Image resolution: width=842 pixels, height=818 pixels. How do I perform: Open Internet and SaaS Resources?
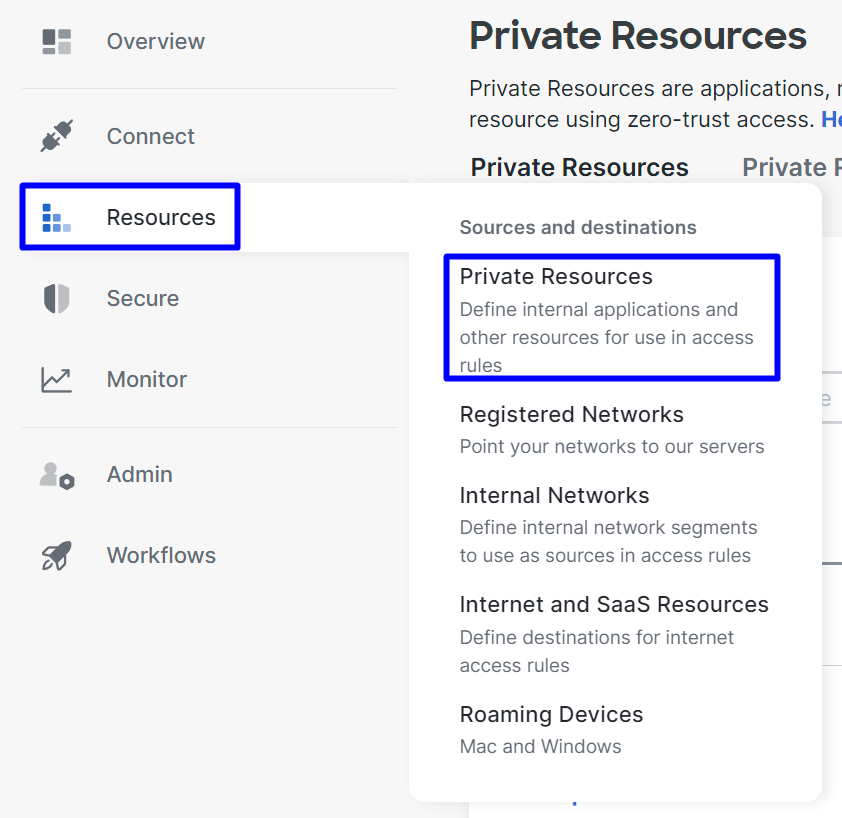614,634
